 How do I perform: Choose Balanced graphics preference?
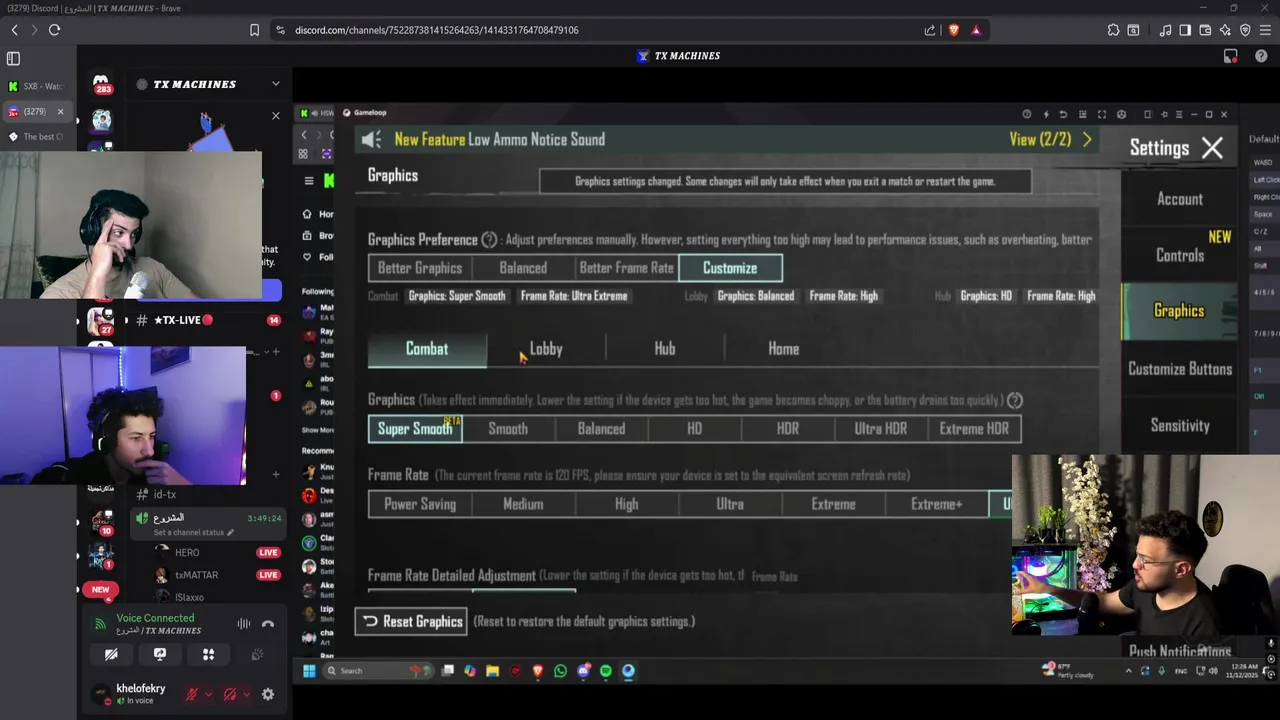tap(523, 268)
